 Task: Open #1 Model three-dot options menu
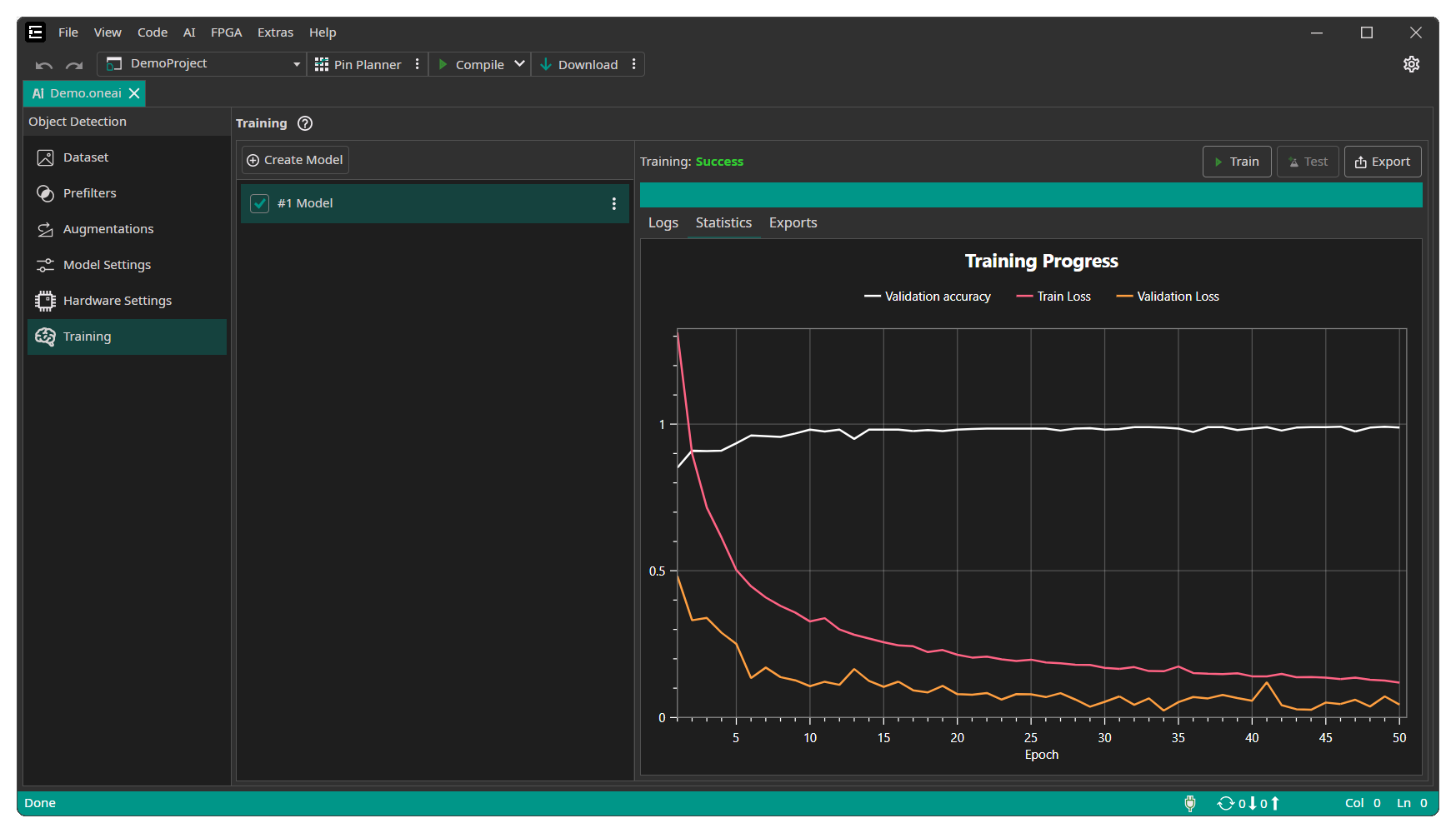pyautogui.click(x=614, y=204)
